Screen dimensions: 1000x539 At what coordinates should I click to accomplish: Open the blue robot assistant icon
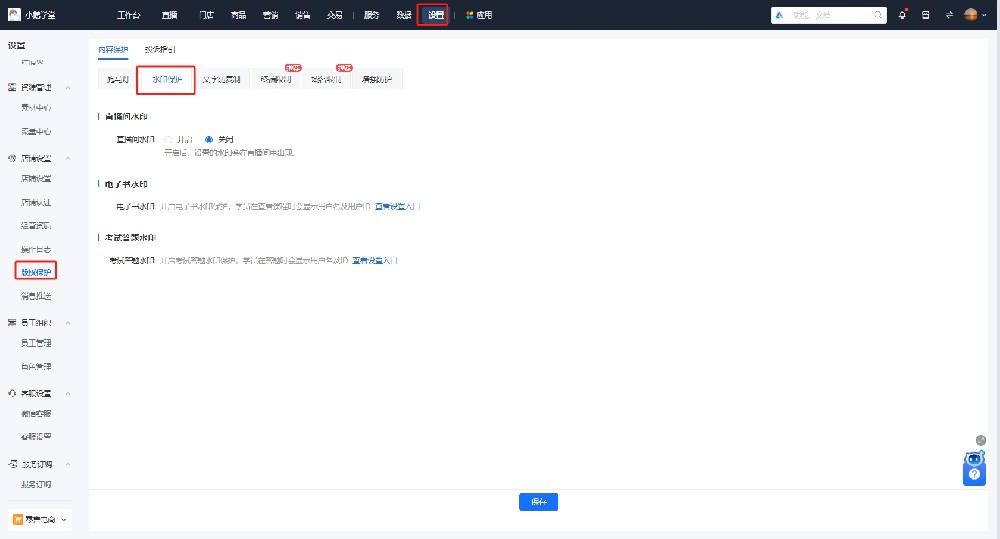pos(974,459)
